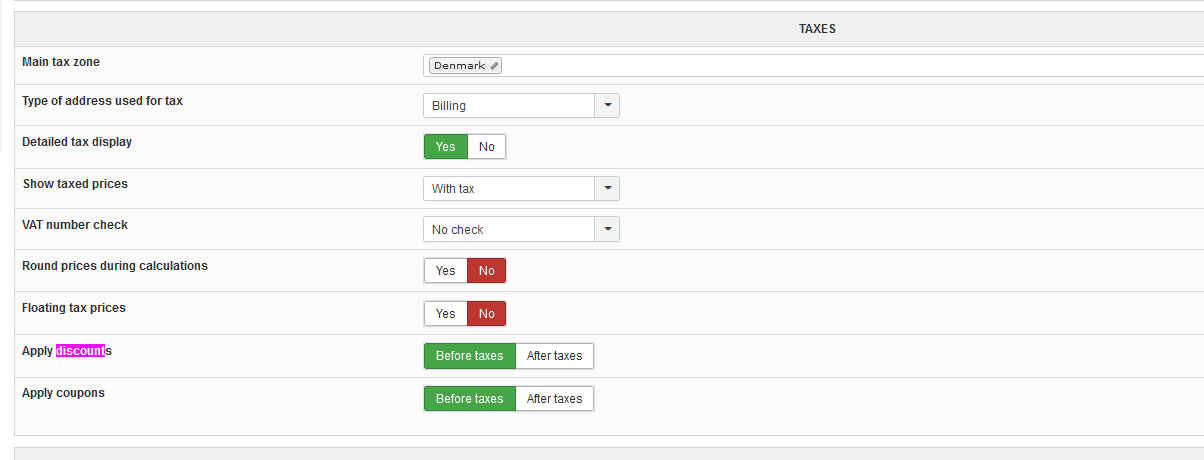Viewport: 1204px width, 460px height.
Task: Click the highlighted "discount" word in the label
Action: pos(80,351)
